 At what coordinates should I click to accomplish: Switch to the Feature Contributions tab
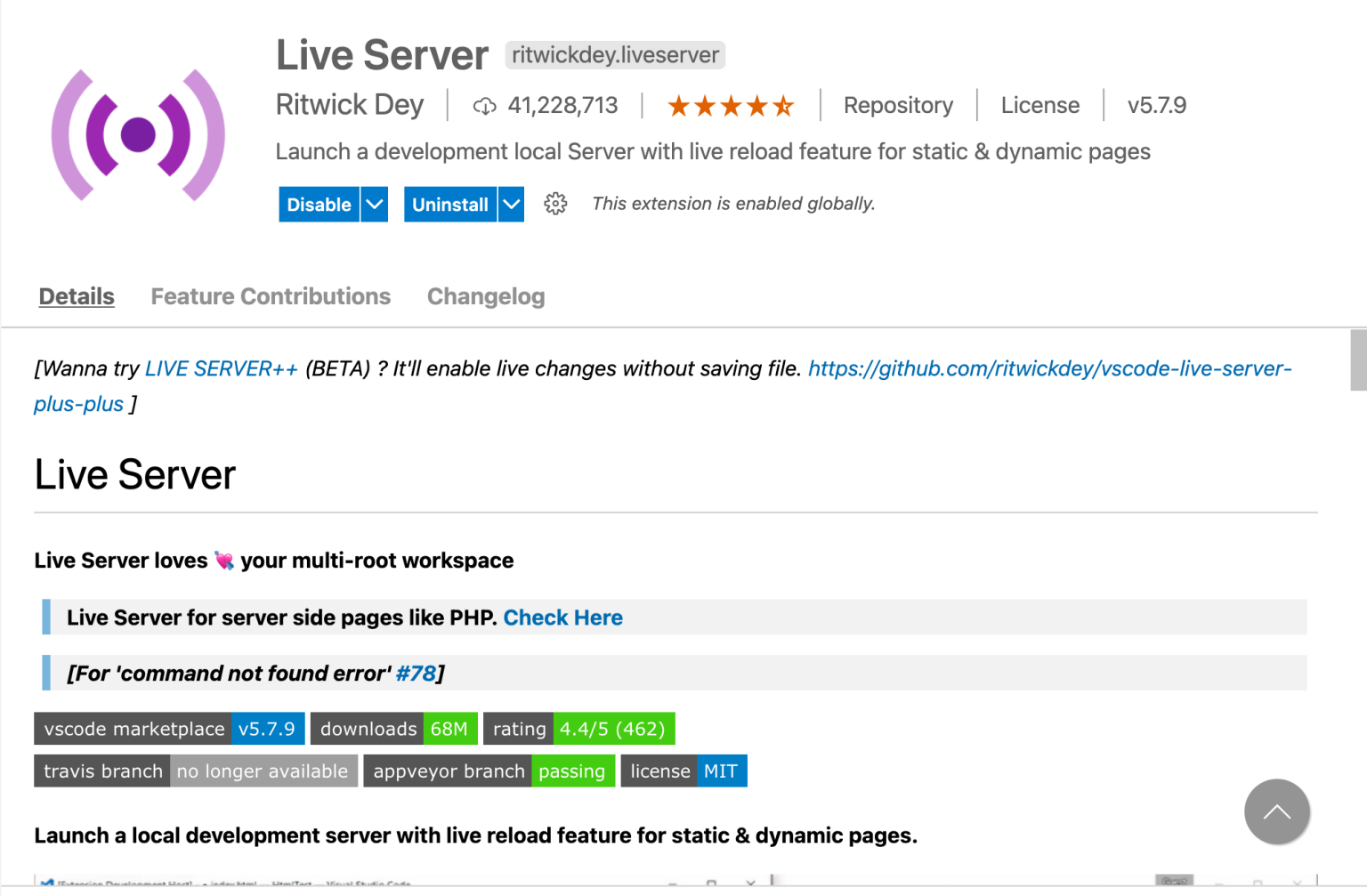[271, 296]
